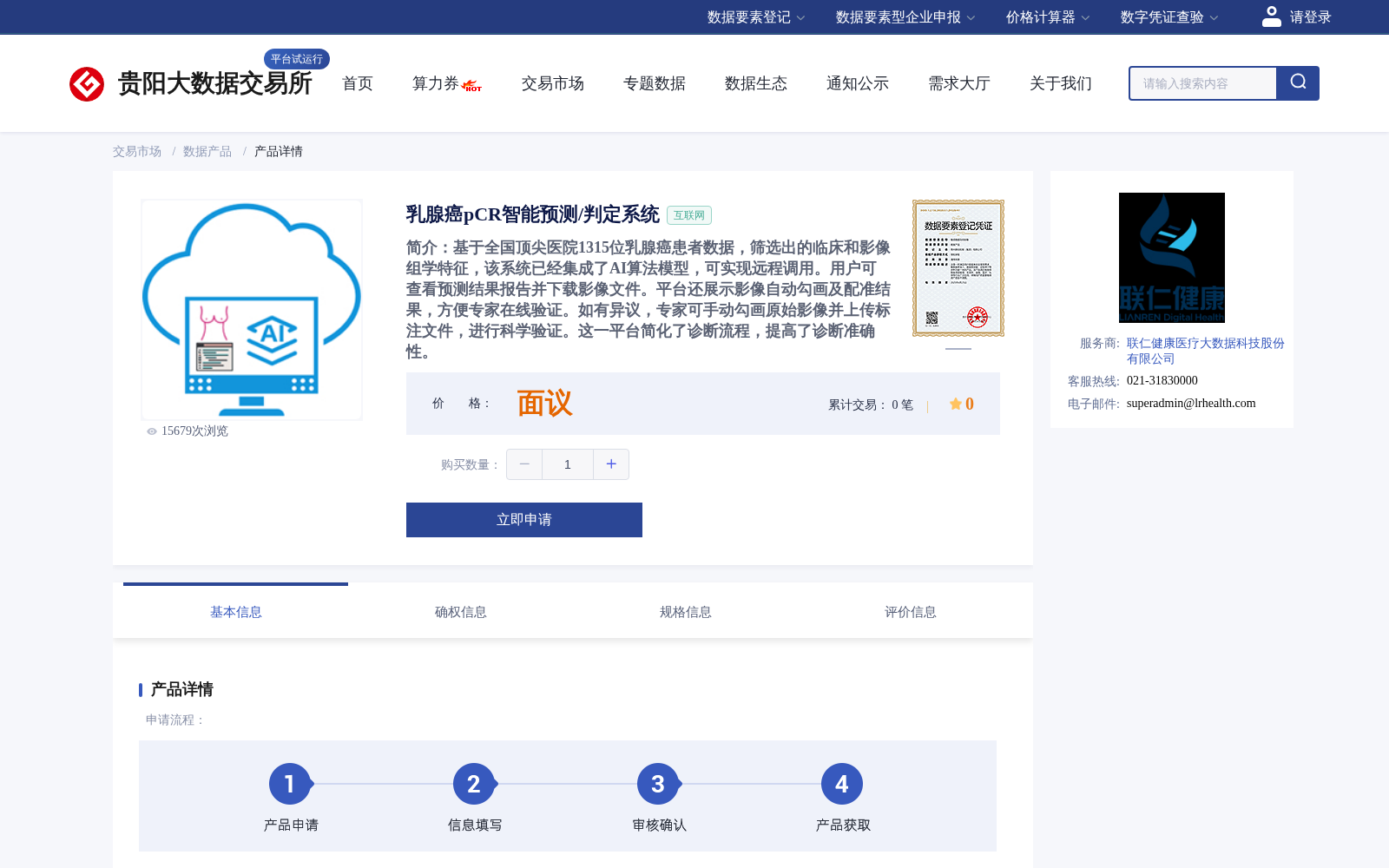Click the service provider 联仁健康 company link

1205,351
